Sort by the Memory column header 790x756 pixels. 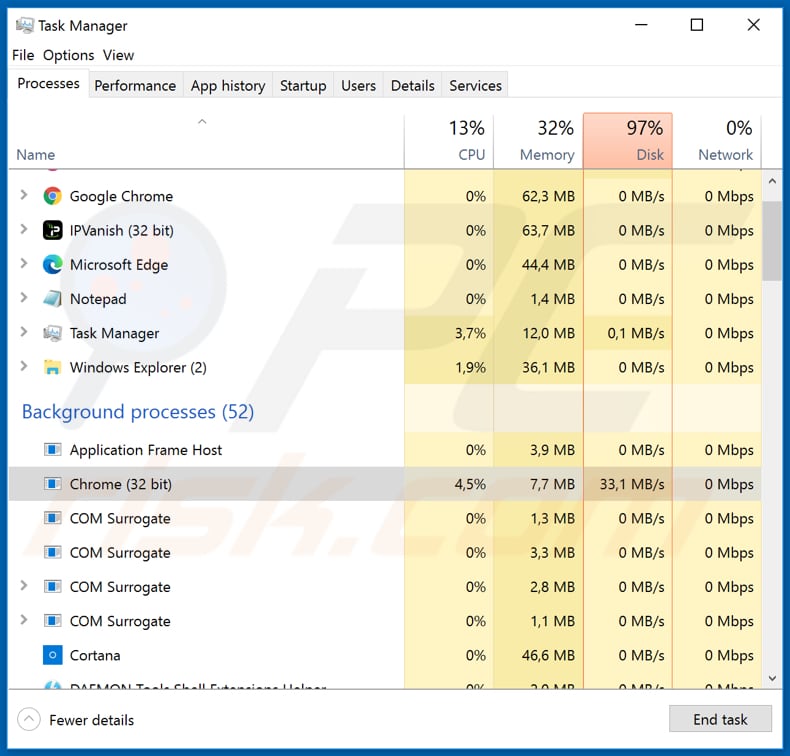point(538,141)
